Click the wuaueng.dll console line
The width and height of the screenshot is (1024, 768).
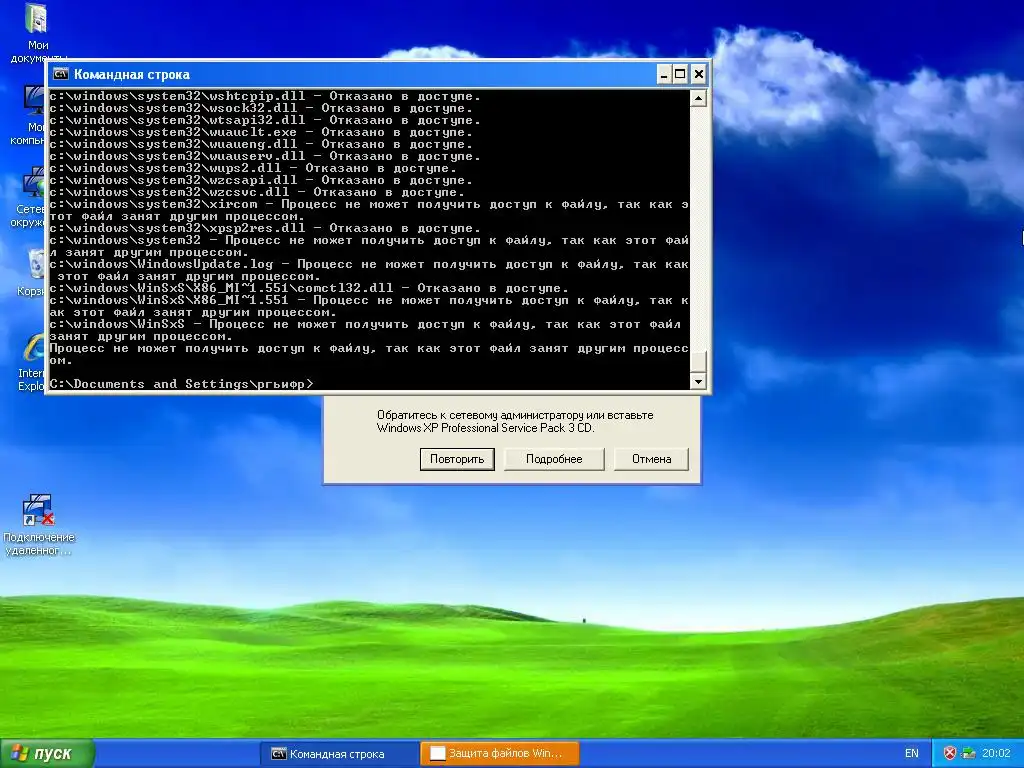click(x=261, y=144)
